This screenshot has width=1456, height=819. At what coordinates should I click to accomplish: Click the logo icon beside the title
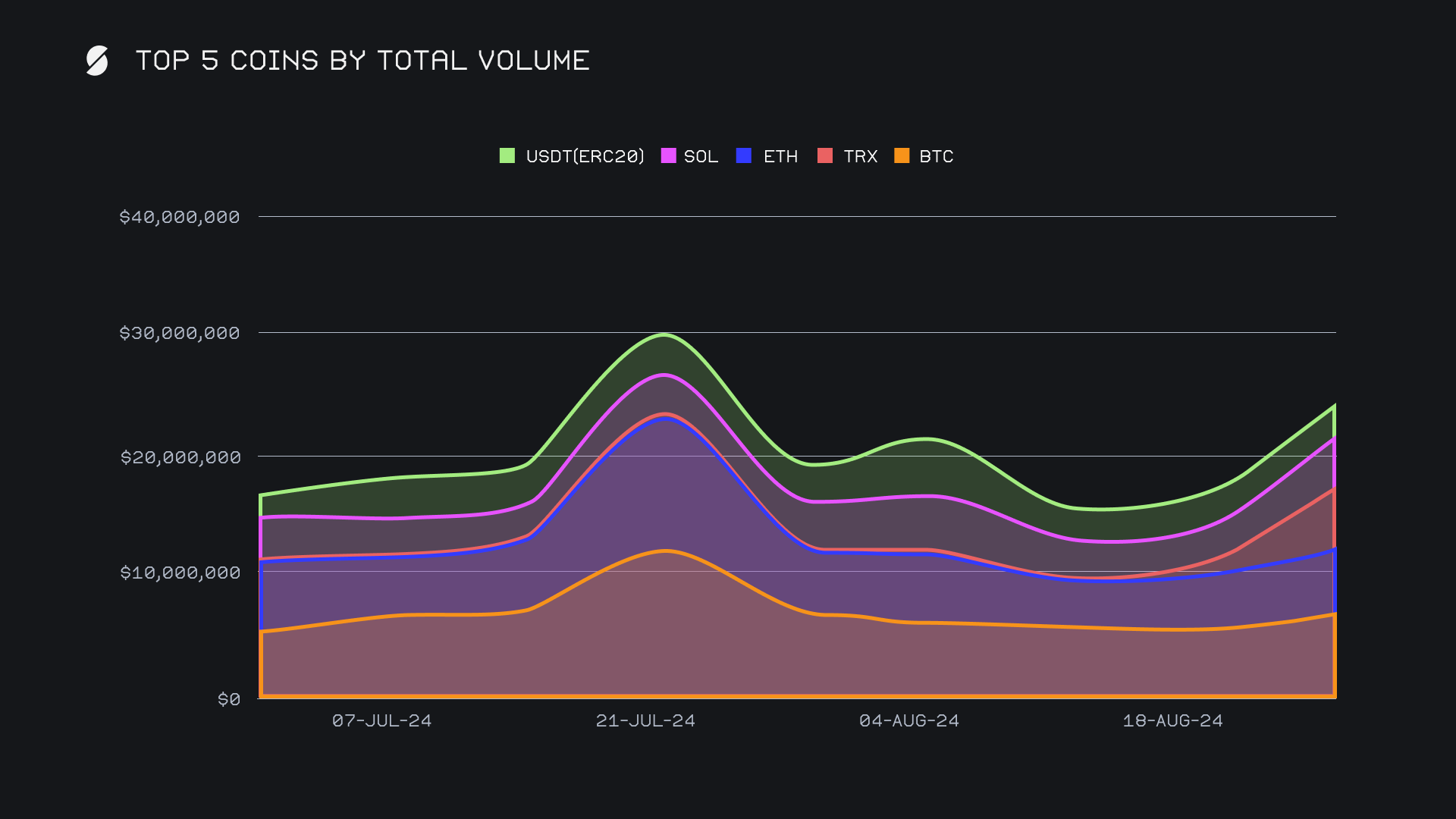97,61
